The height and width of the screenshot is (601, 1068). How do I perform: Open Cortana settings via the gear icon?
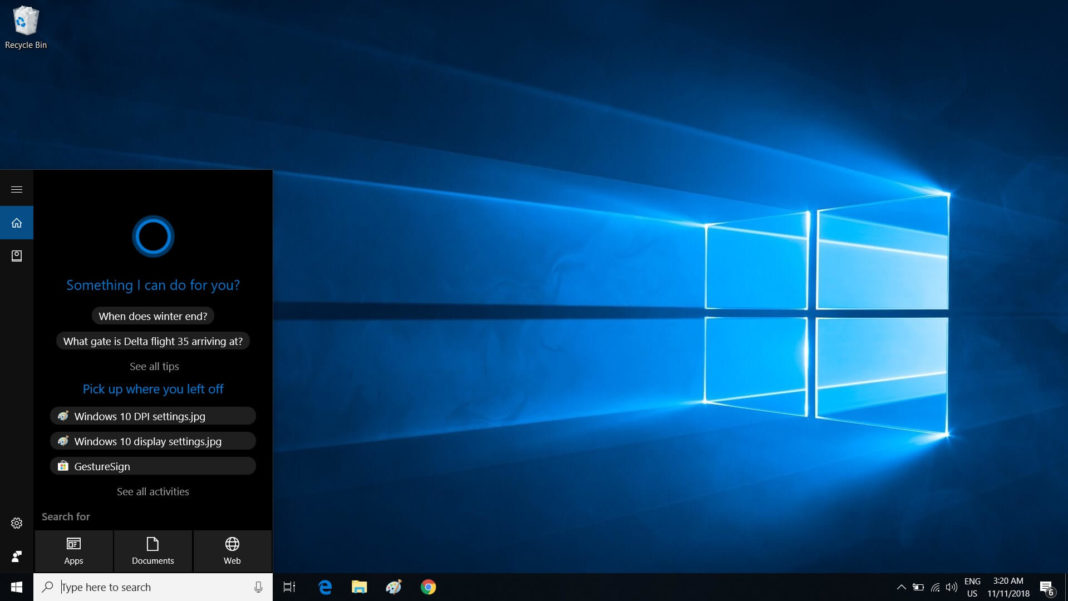pos(16,523)
